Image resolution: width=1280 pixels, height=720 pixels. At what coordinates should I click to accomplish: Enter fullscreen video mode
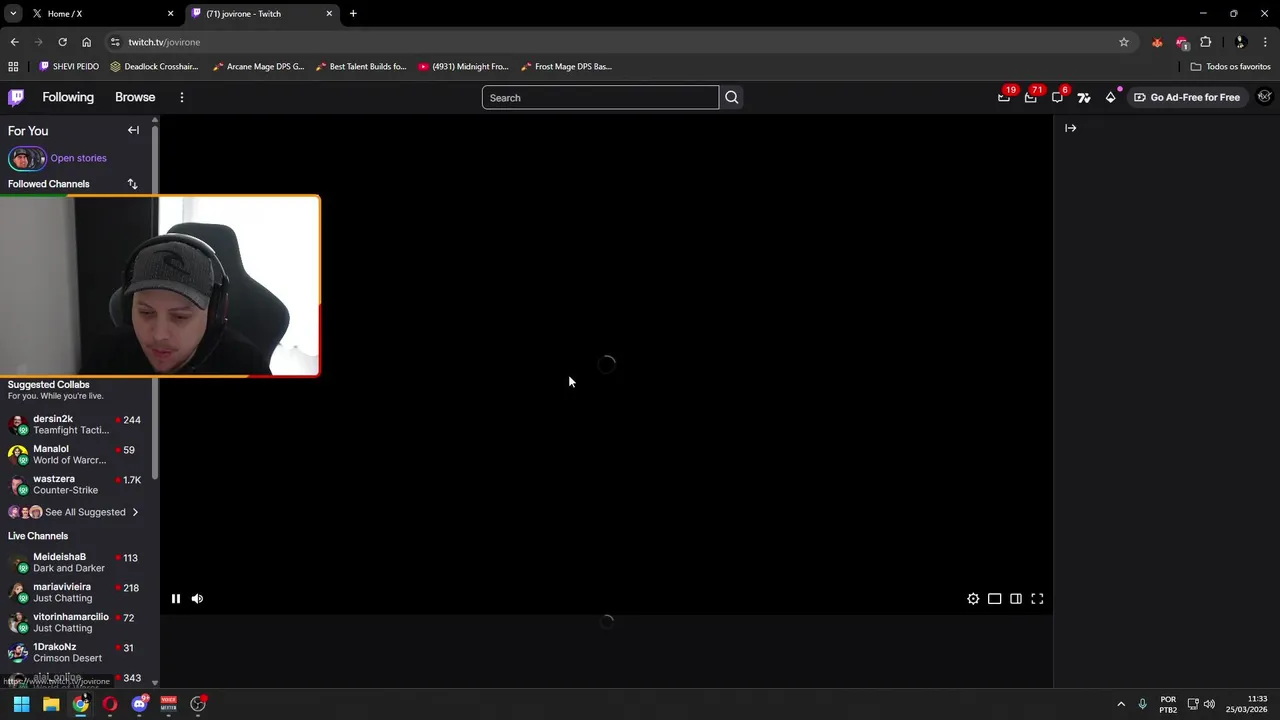pos(1037,599)
